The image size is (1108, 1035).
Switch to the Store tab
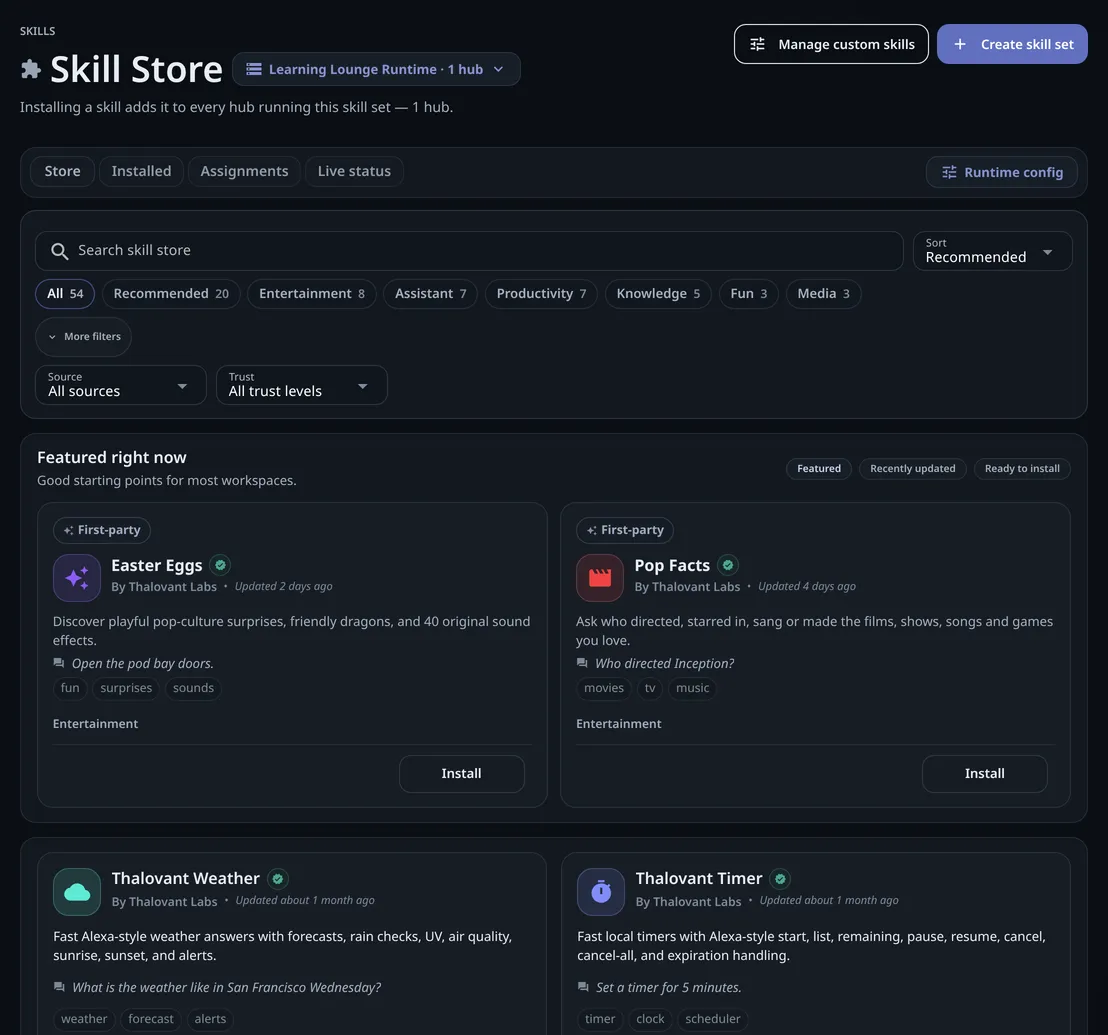pyautogui.click(x=62, y=172)
